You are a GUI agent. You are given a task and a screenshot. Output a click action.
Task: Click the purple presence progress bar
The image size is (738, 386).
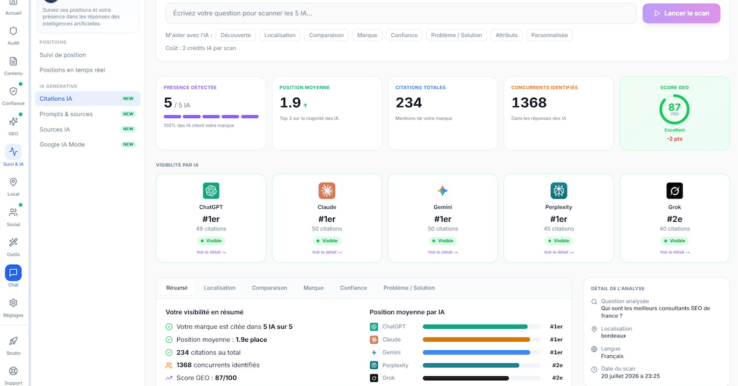pos(211,116)
